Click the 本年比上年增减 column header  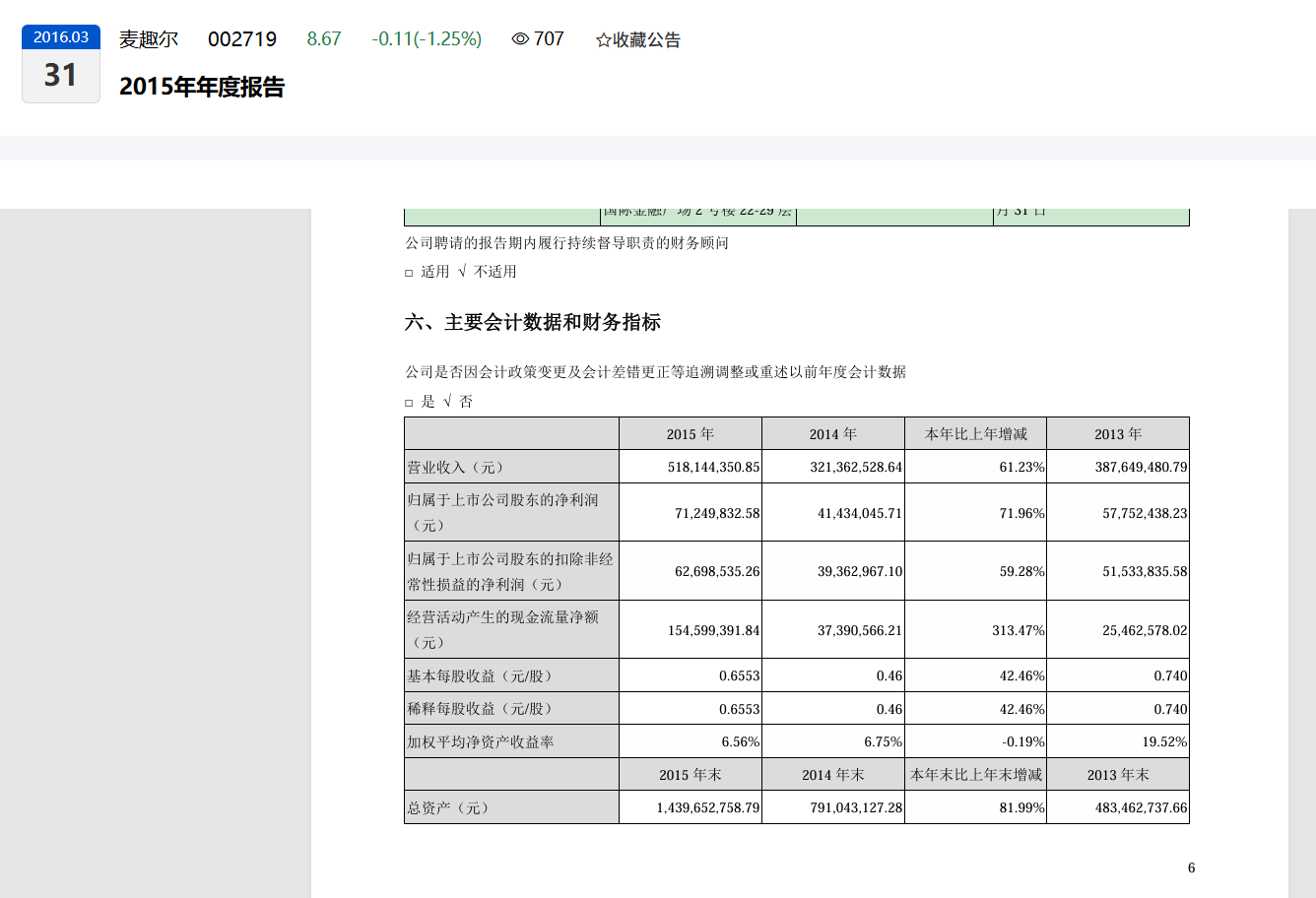tap(976, 434)
